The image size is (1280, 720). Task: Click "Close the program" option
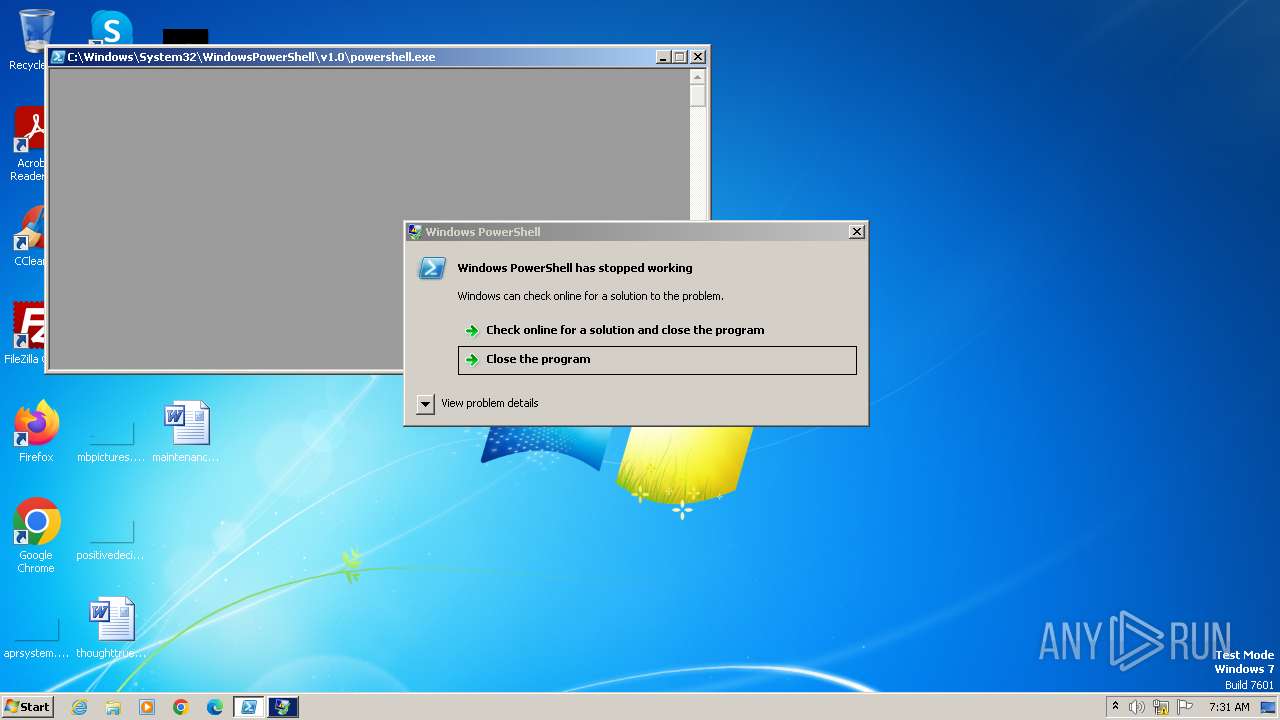[657, 360]
